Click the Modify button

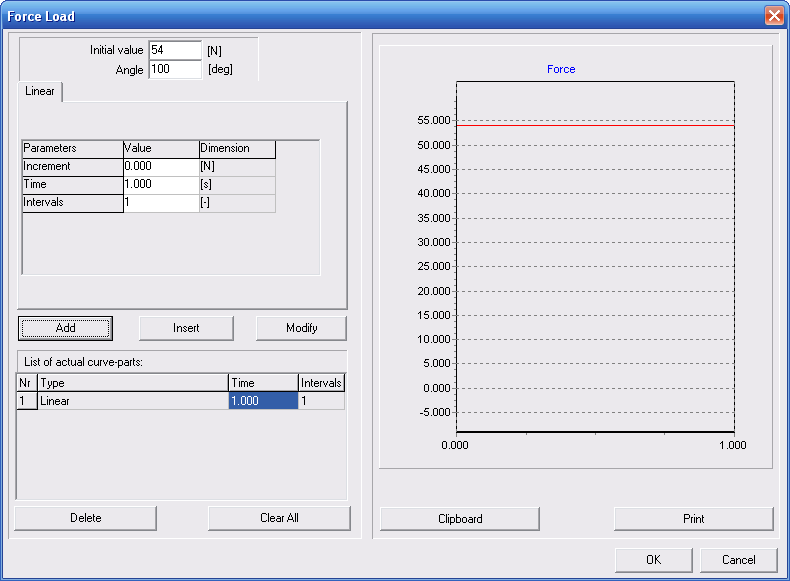click(301, 328)
